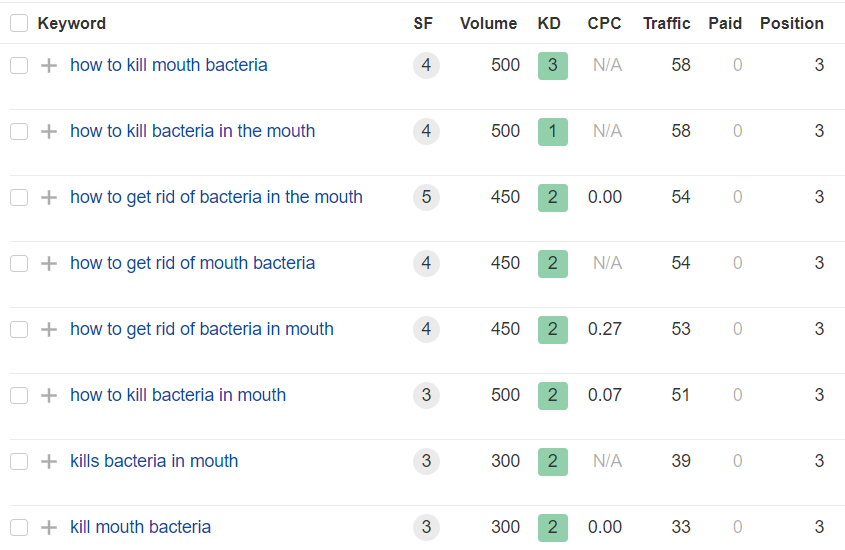Click green KD score 1 badge
The height and width of the screenshot is (550, 845).
pos(552,132)
